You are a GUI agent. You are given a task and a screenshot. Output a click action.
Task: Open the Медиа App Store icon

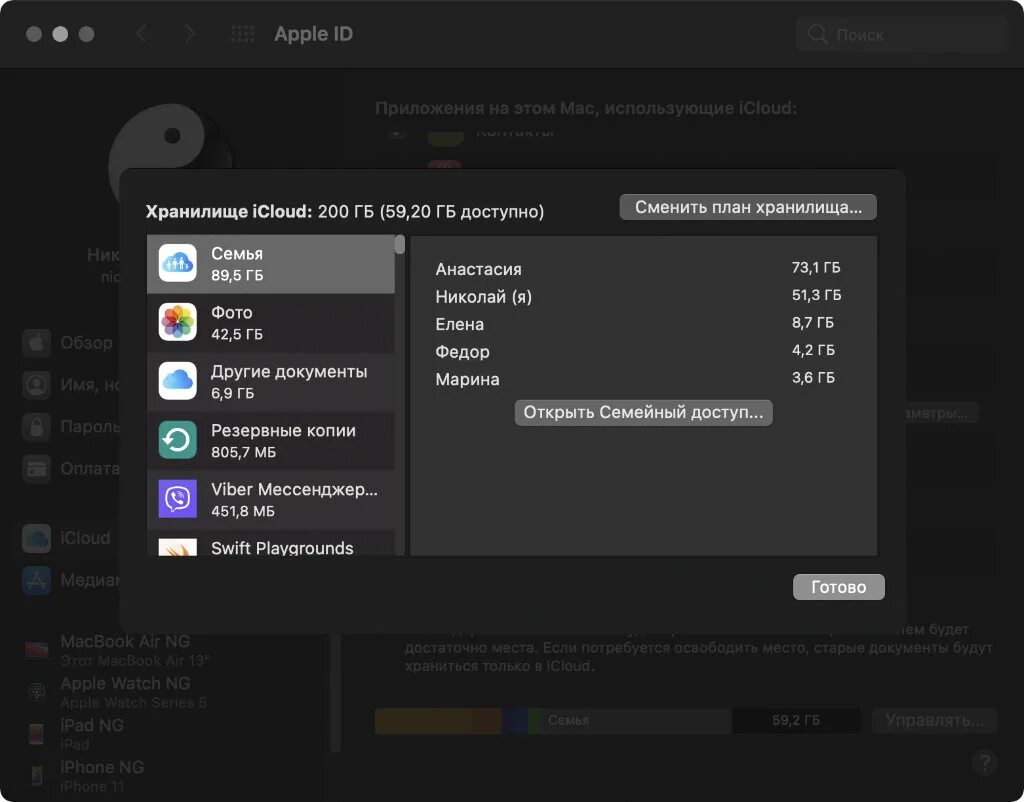pyautogui.click(x=37, y=580)
